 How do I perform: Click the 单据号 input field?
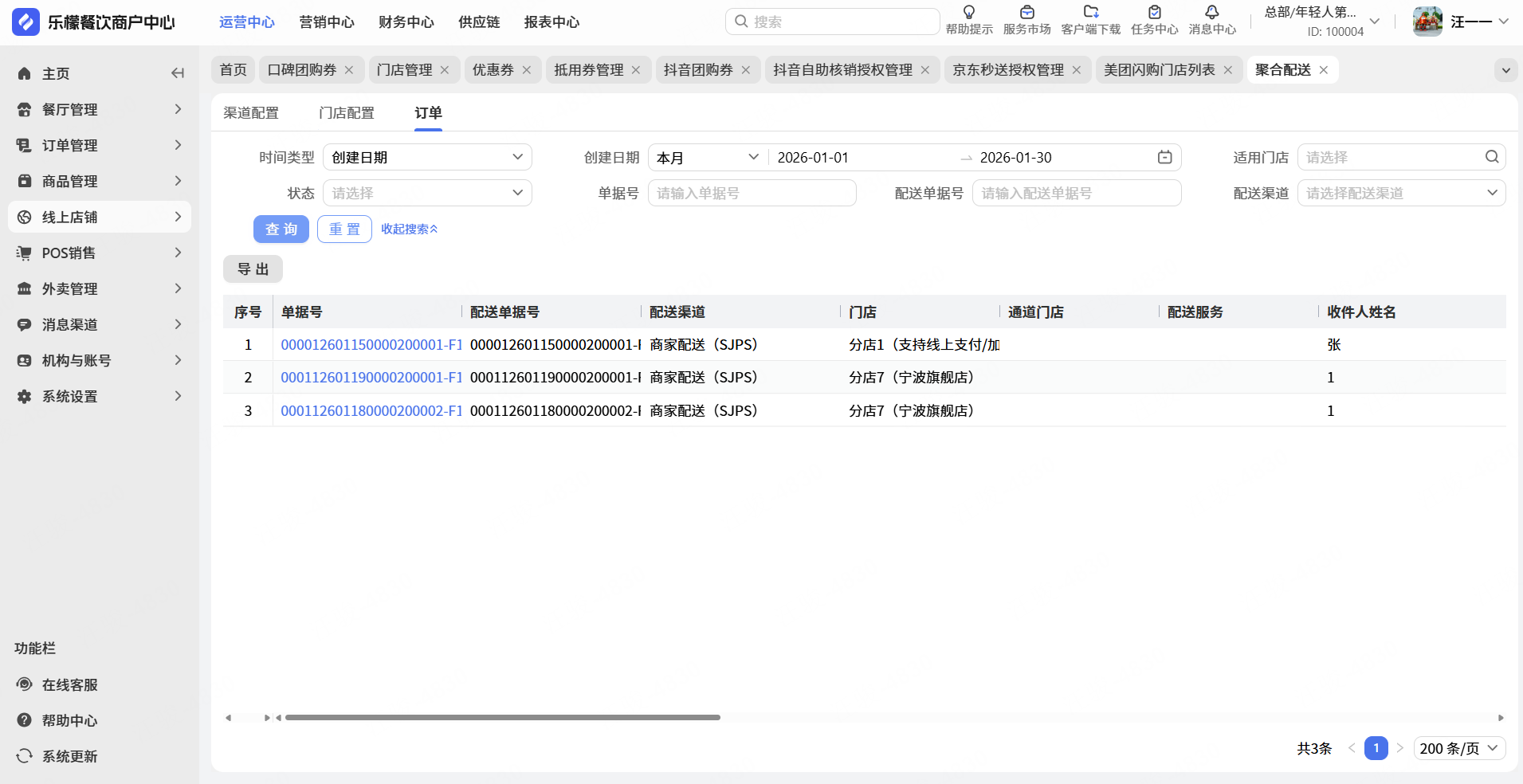[752, 194]
